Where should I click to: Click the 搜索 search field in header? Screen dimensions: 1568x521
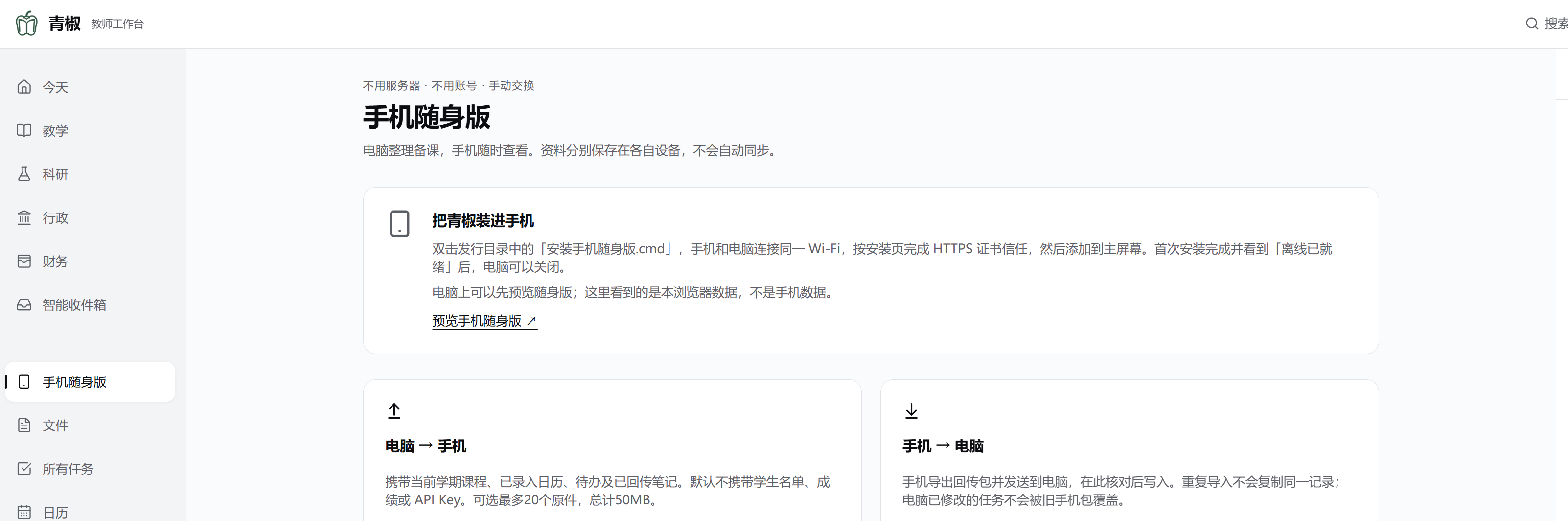[1546, 24]
